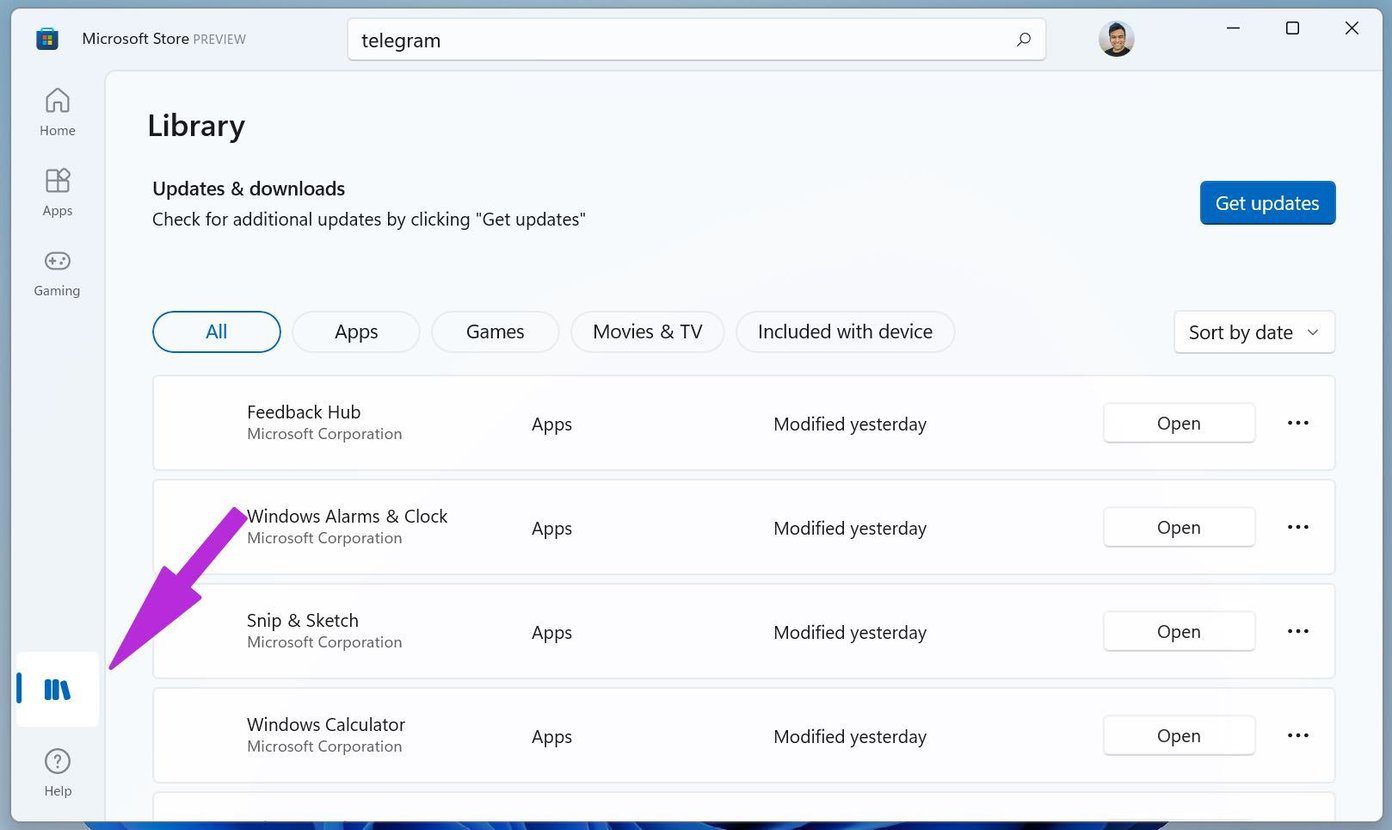Minimize the Microsoft Store window
This screenshot has width=1392, height=830.
[x=1233, y=28]
